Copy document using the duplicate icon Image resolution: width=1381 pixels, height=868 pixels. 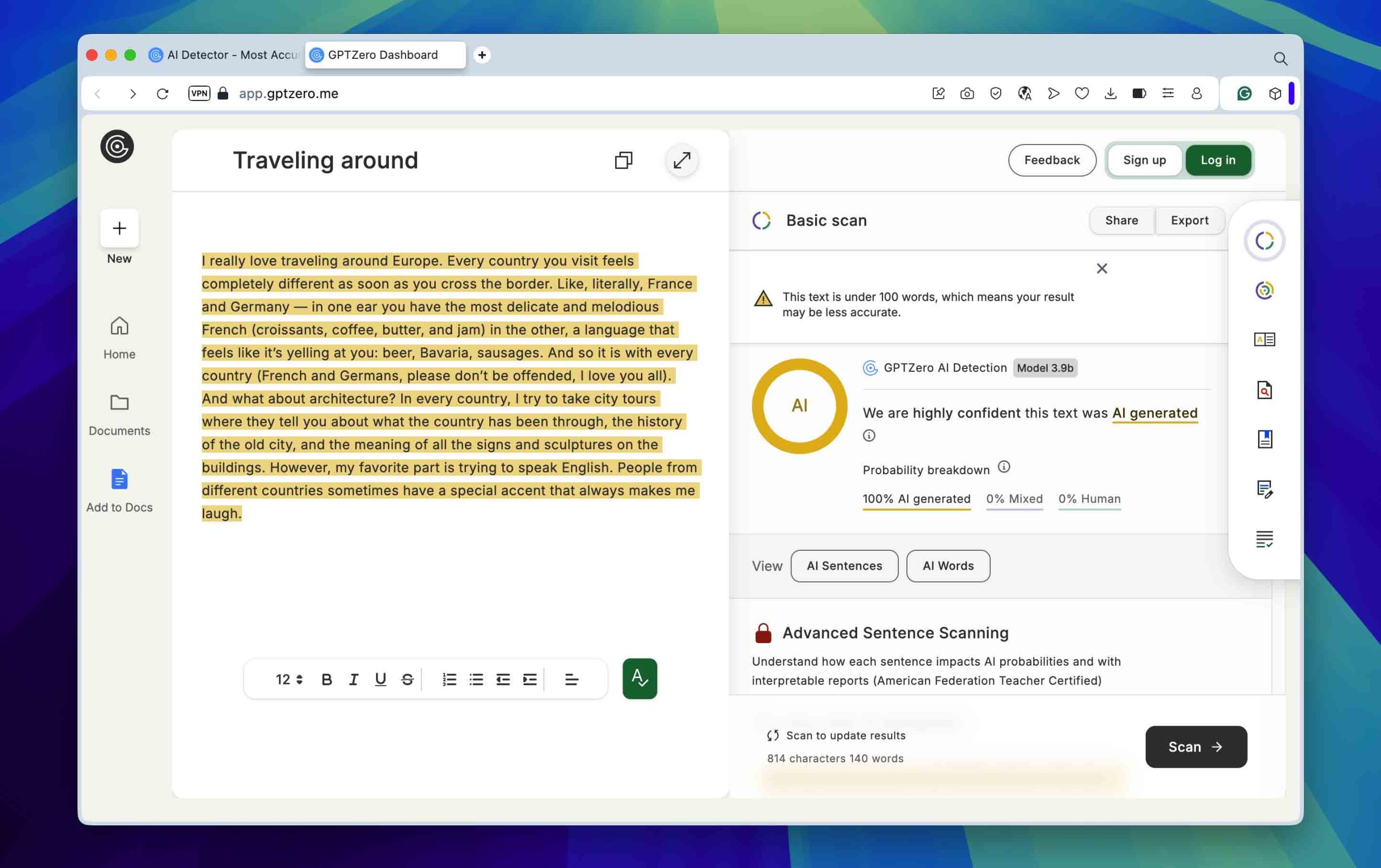coord(624,160)
